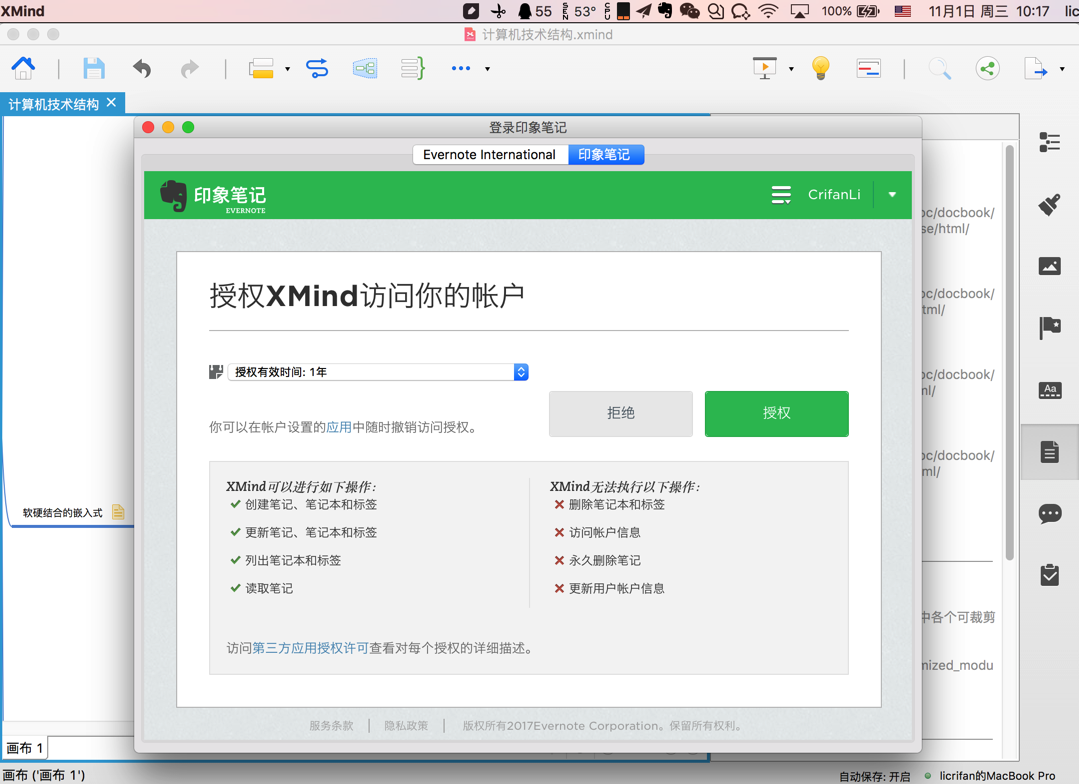This screenshot has height=784, width=1079.
Task: Open image gallery sidebar icon
Action: pyautogui.click(x=1049, y=266)
